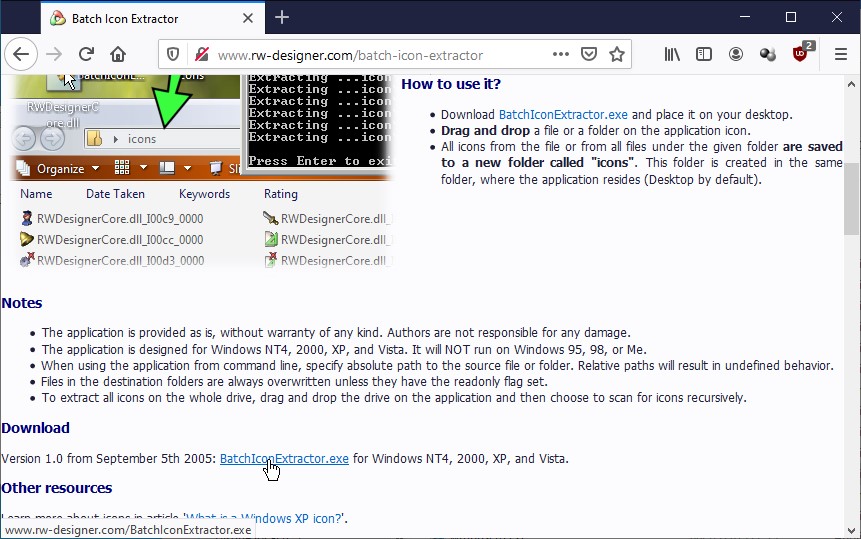Open the uBlock Origin extension popup
861x539 pixels.
pos(801,54)
